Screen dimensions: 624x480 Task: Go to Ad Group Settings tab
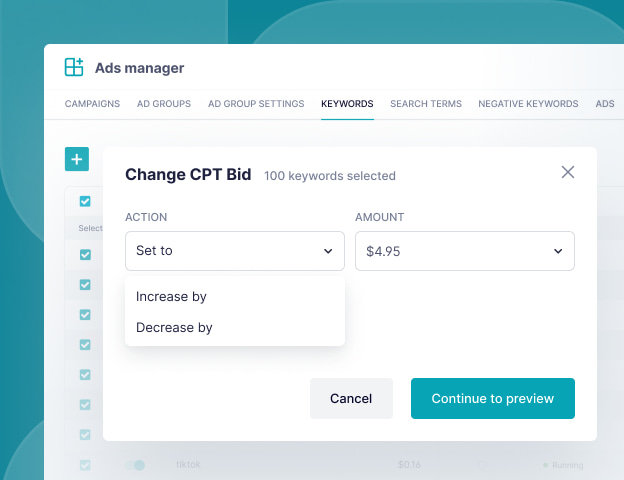click(x=256, y=104)
